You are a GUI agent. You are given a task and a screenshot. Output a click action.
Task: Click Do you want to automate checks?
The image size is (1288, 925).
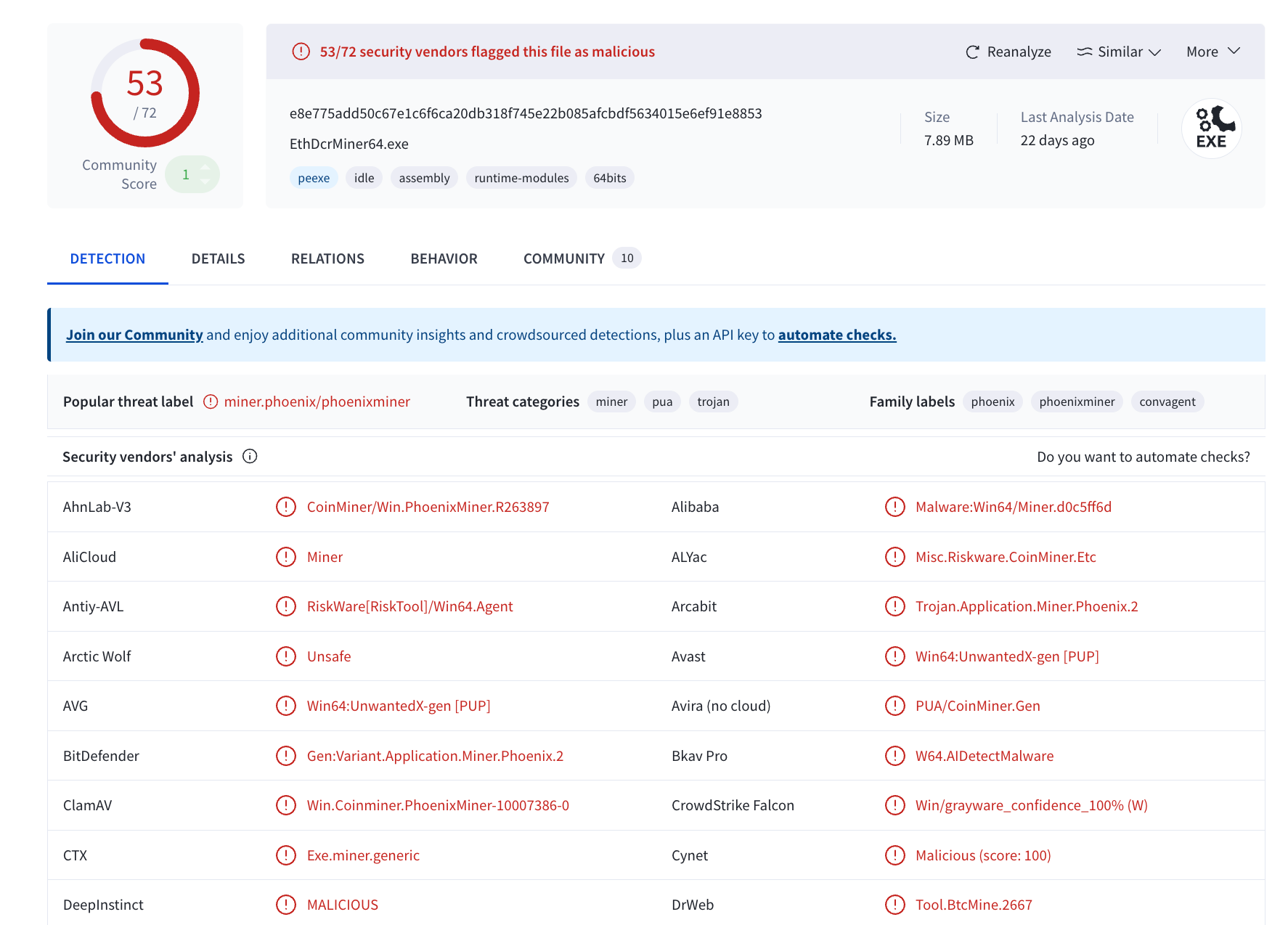click(1144, 457)
